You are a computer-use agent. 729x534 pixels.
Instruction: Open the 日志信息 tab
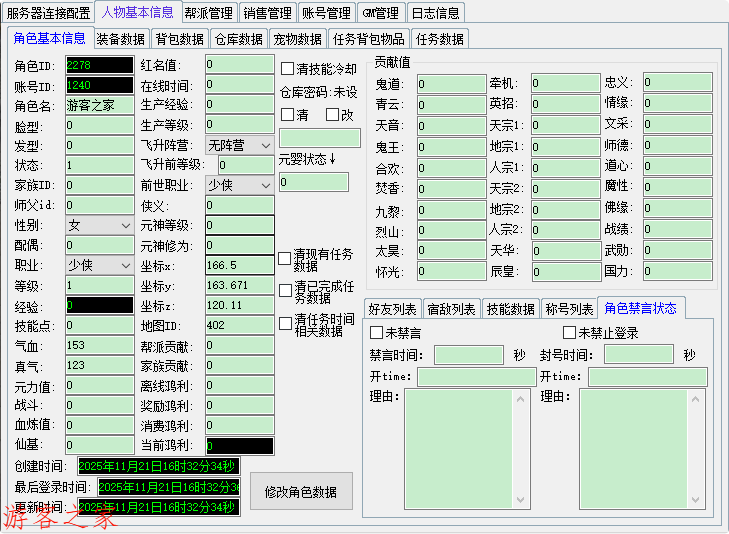[436, 13]
